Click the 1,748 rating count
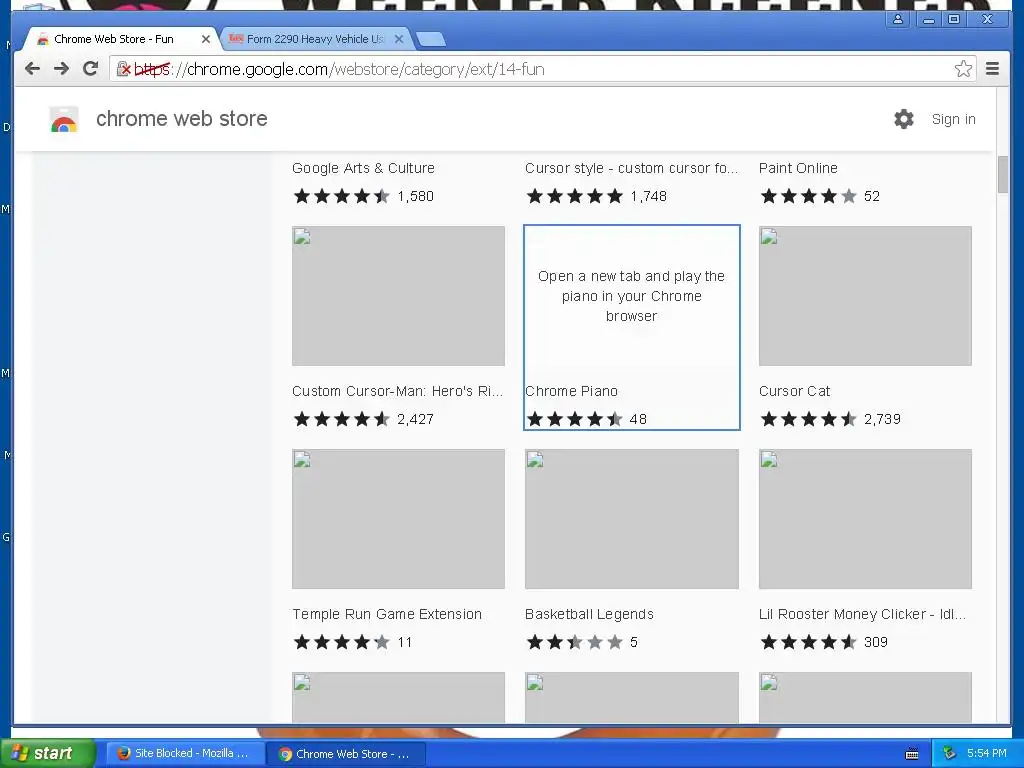 click(648, 196)
